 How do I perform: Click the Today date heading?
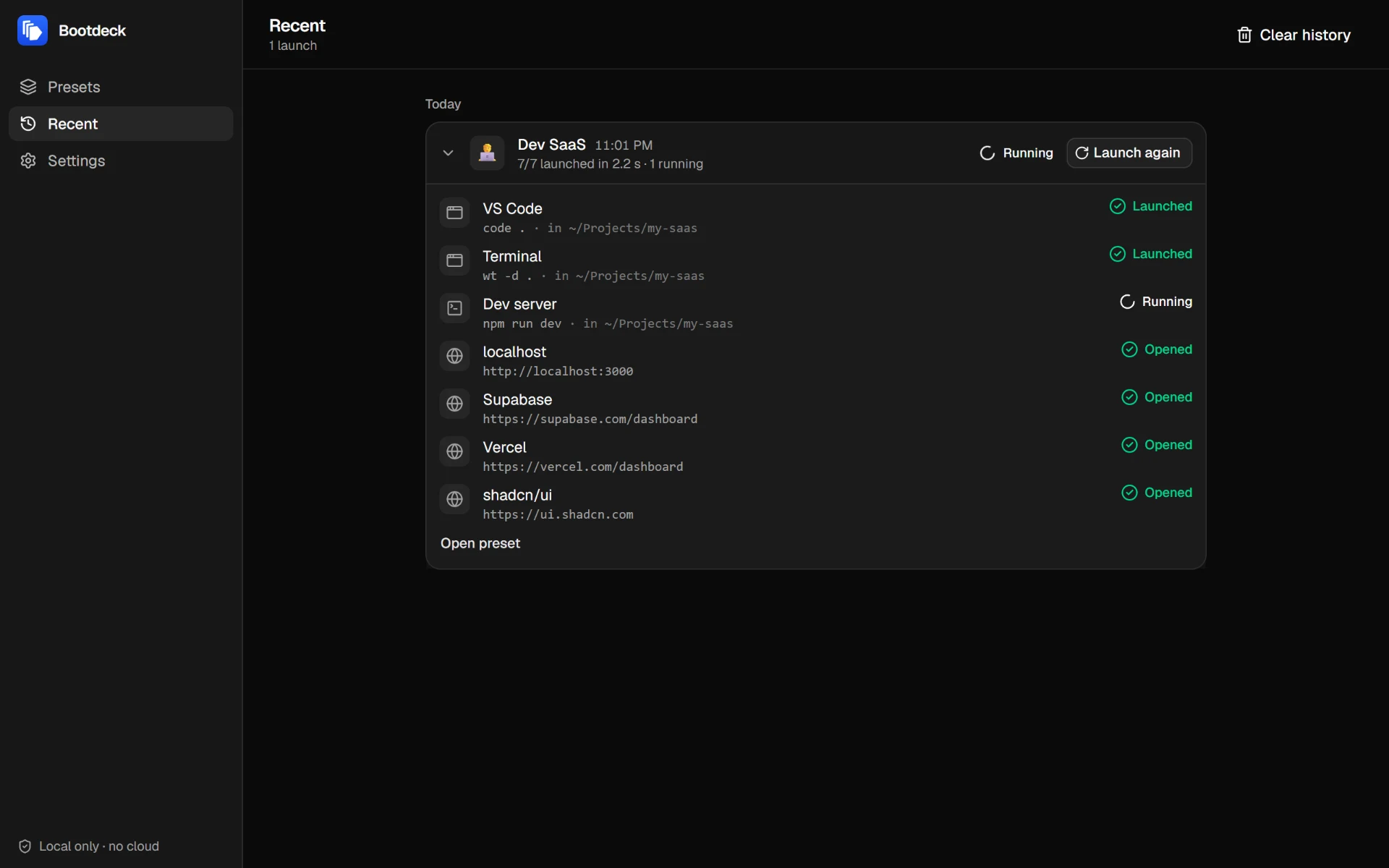443,104
